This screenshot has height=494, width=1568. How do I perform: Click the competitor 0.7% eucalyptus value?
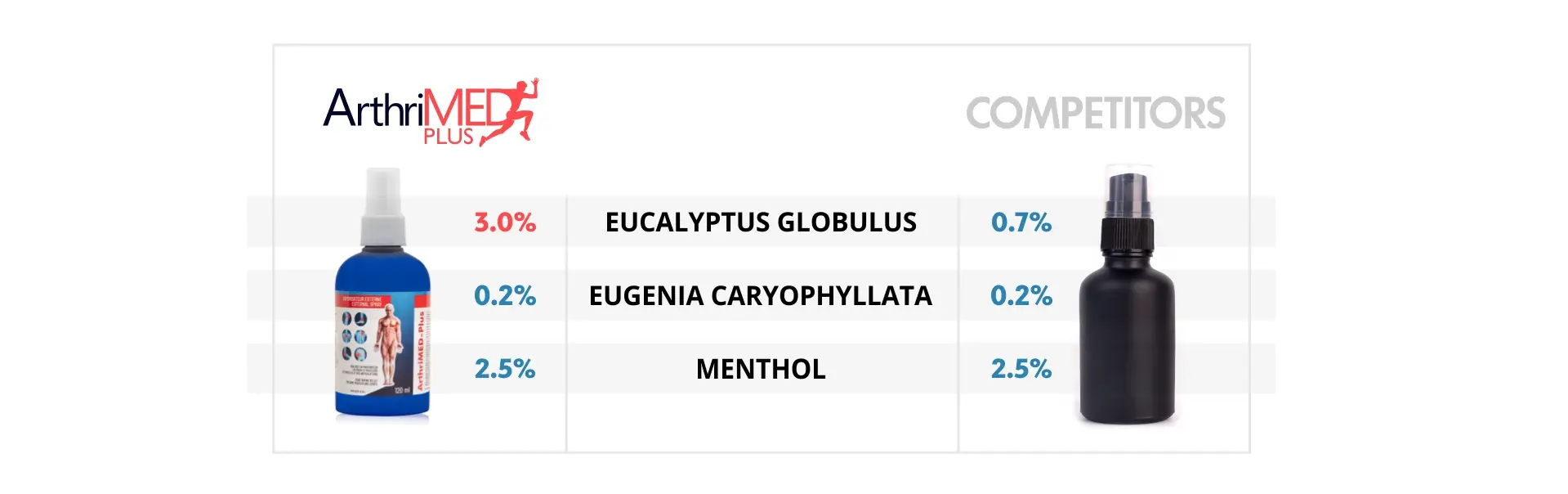click(1021, 222)
